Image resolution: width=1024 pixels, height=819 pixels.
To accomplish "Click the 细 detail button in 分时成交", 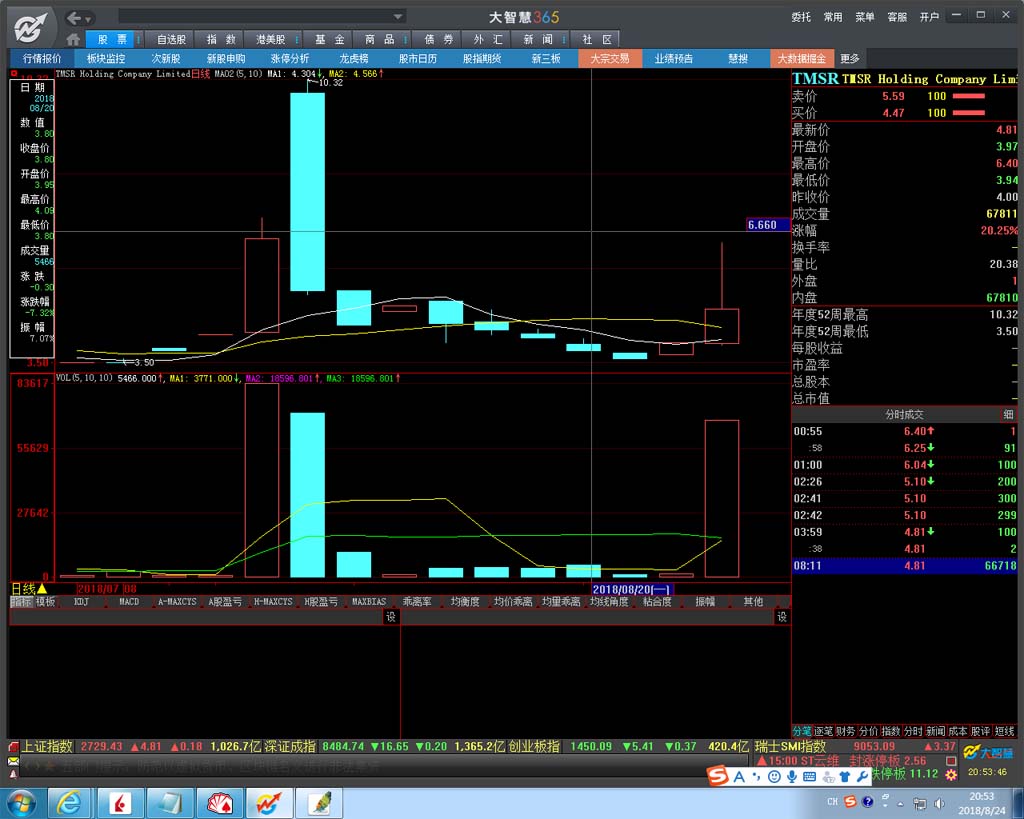I will coord(1008,414).
